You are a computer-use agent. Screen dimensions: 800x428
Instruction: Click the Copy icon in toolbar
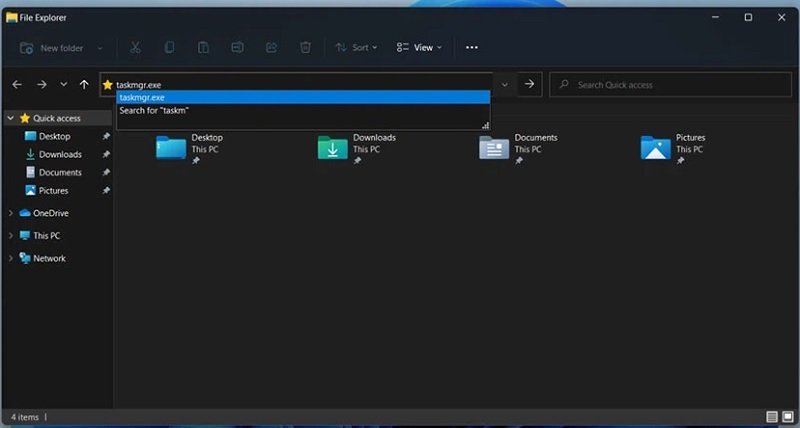(169, 47)
